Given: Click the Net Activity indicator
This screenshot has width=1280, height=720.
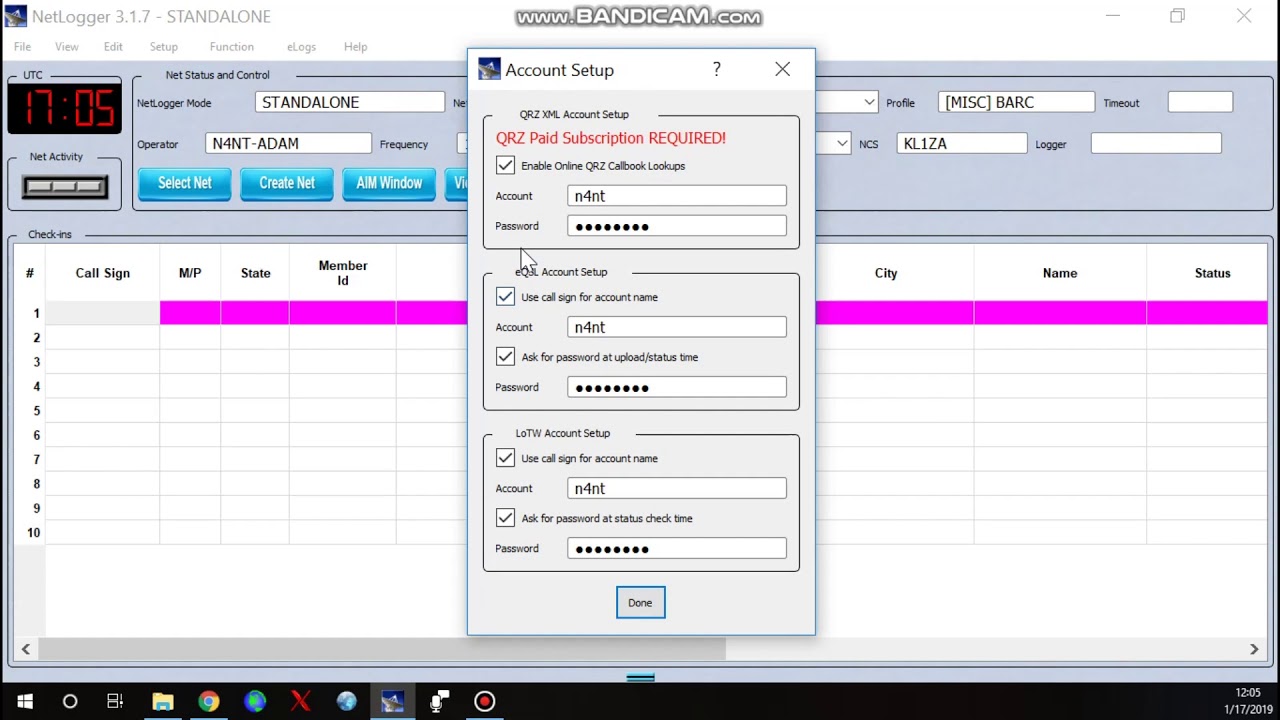Looking at the screenshot, I should click(x=65, y=186).
